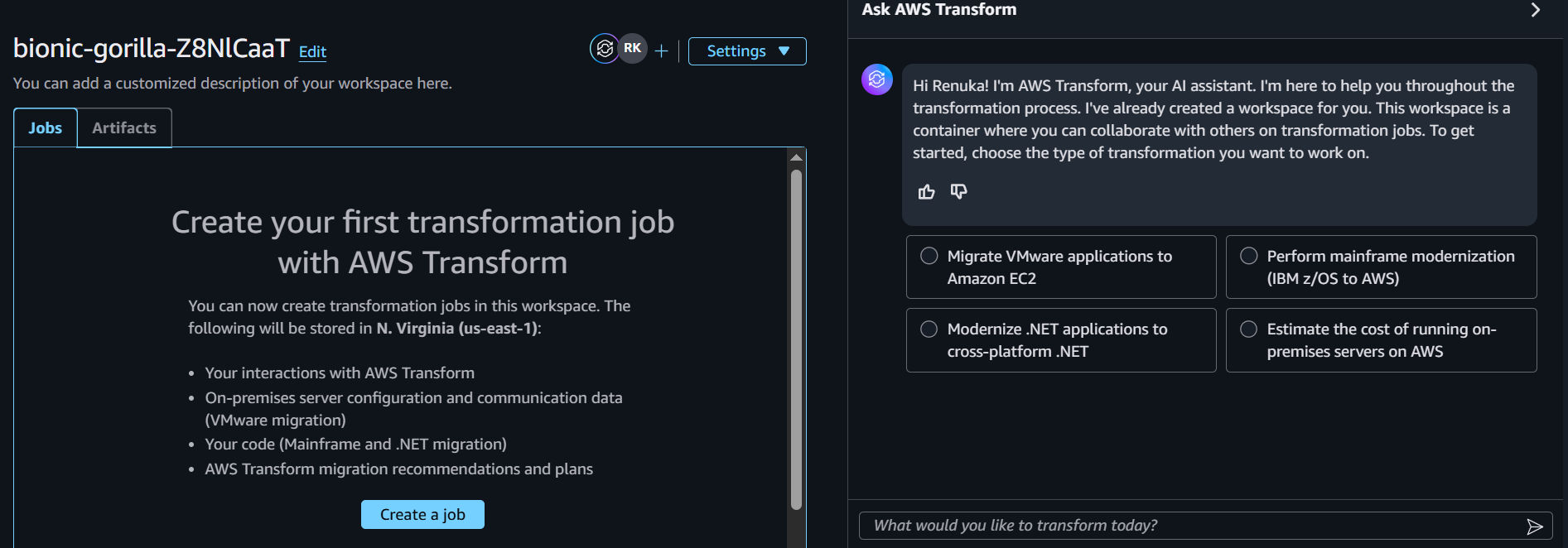1568x548 pixels.
Task: Send the chat message with arrow icon
Action: [x=1534, y=526]
